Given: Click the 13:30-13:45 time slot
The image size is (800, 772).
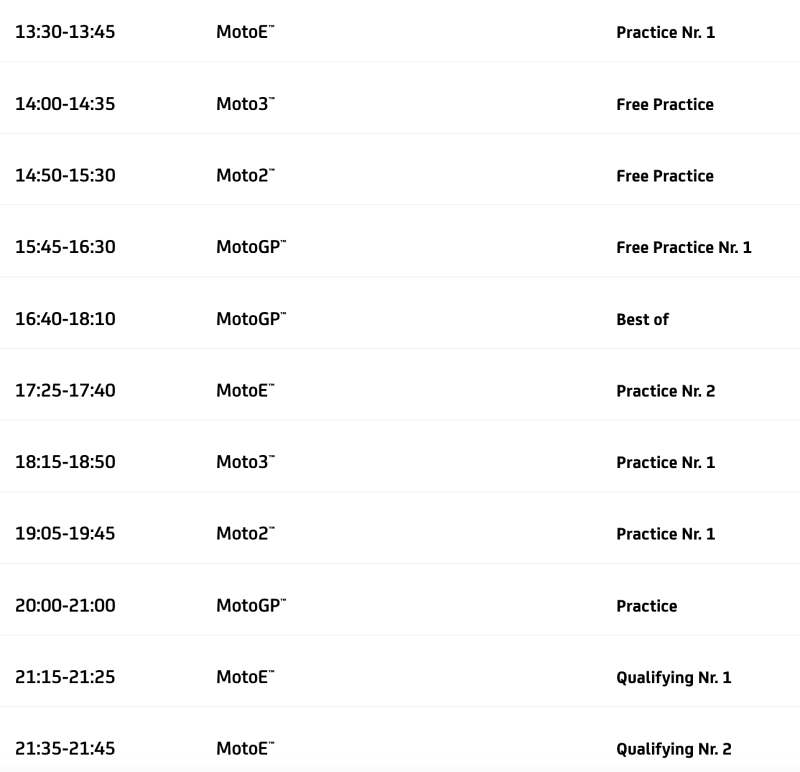Looking at the screenshot, I should [65, 32].
